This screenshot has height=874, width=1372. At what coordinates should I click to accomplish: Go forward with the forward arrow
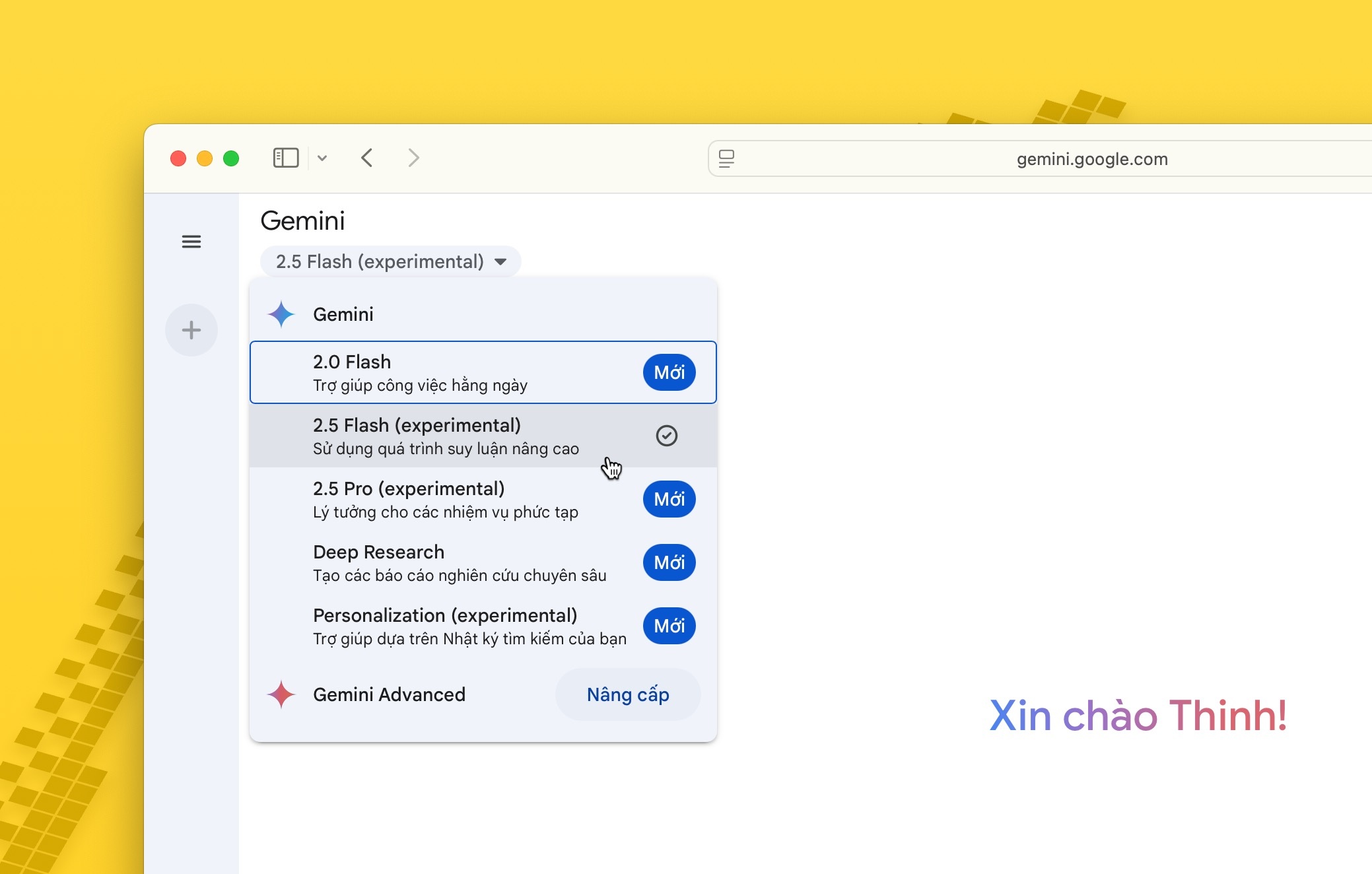click(413, 158)
